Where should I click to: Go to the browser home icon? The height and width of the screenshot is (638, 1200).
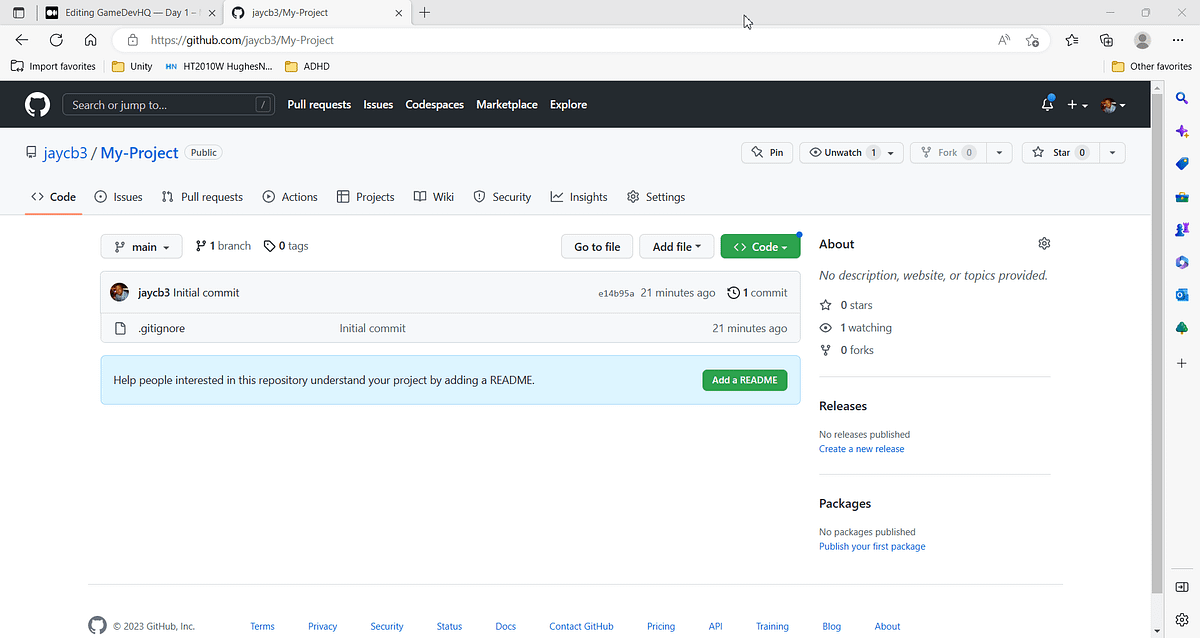click(x=90, y=40)
